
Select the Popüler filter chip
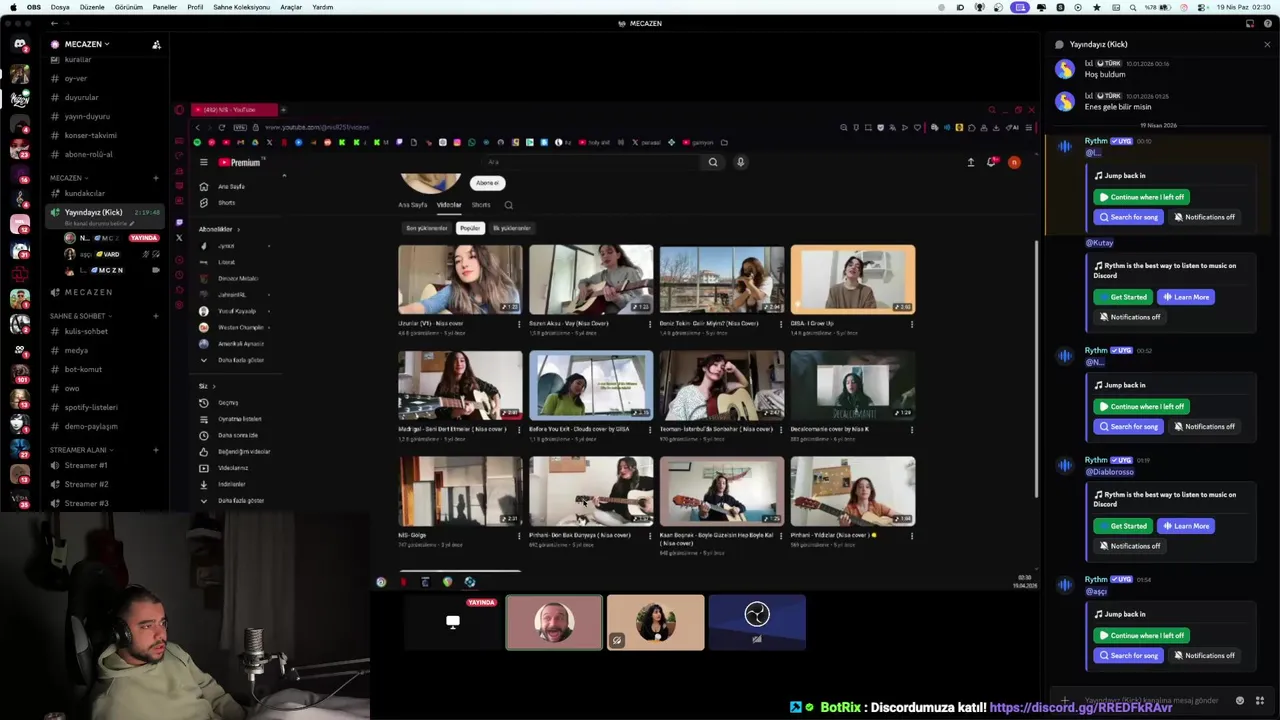[x=470, y=228]
